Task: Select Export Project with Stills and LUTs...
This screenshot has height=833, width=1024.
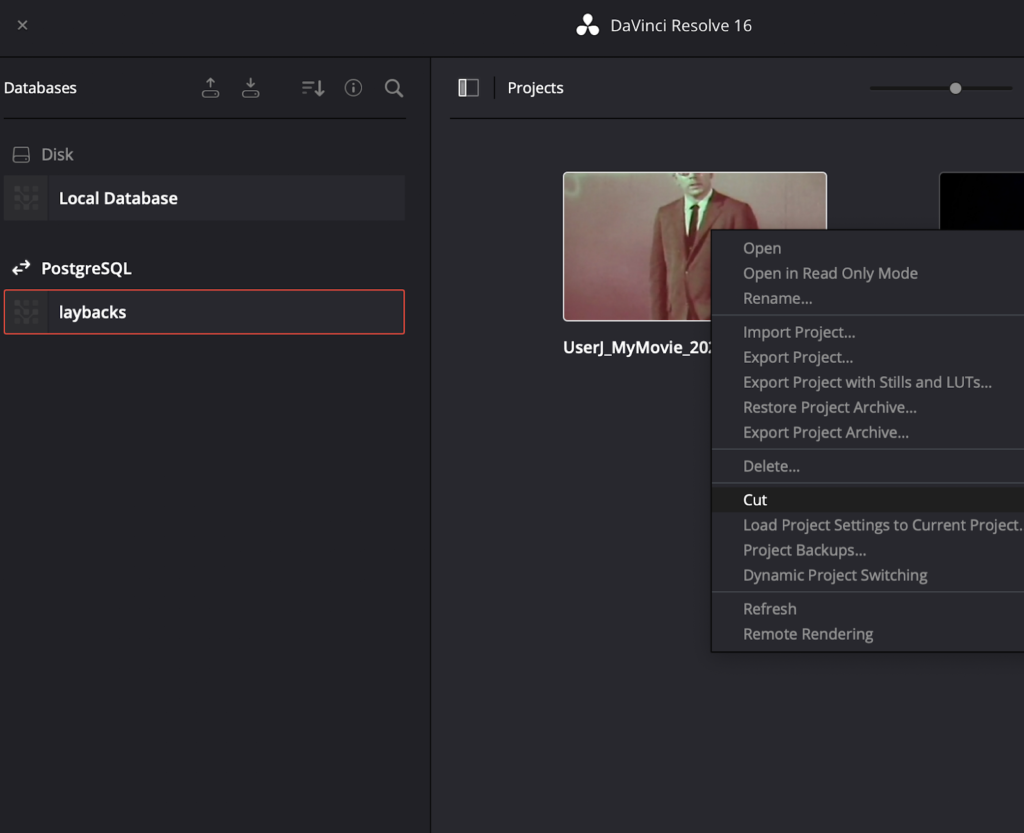Action: pyautogui.click(x=867, y=382)
